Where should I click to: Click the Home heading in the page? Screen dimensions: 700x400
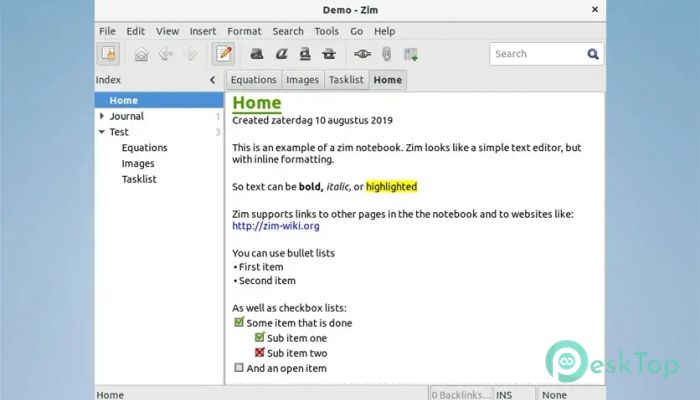coord(257,103)
